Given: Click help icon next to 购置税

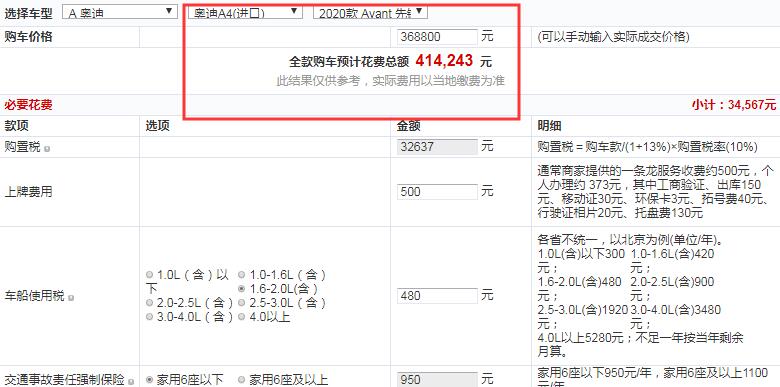Looking at the screenshot, I should point(47,148).
